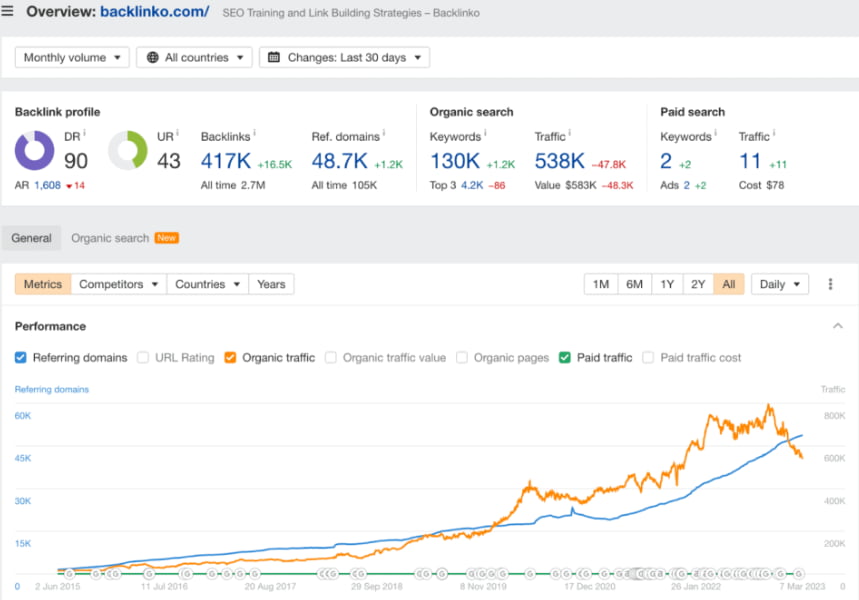859x600 pixels.
Task: Expand the Daily interval dropdown
Action: pos(779,284)
